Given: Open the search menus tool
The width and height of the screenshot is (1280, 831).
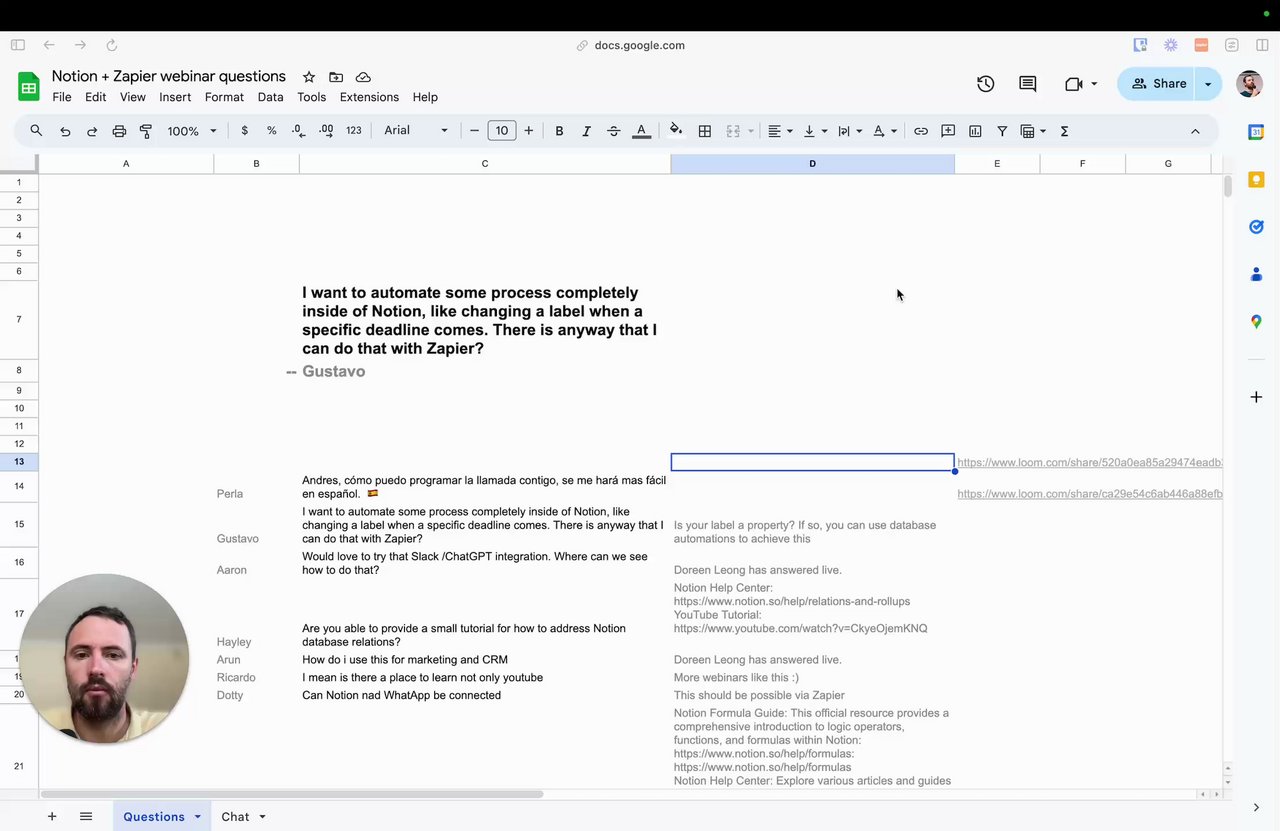Looking at the screenshot, I should click(x=36, y=131).
